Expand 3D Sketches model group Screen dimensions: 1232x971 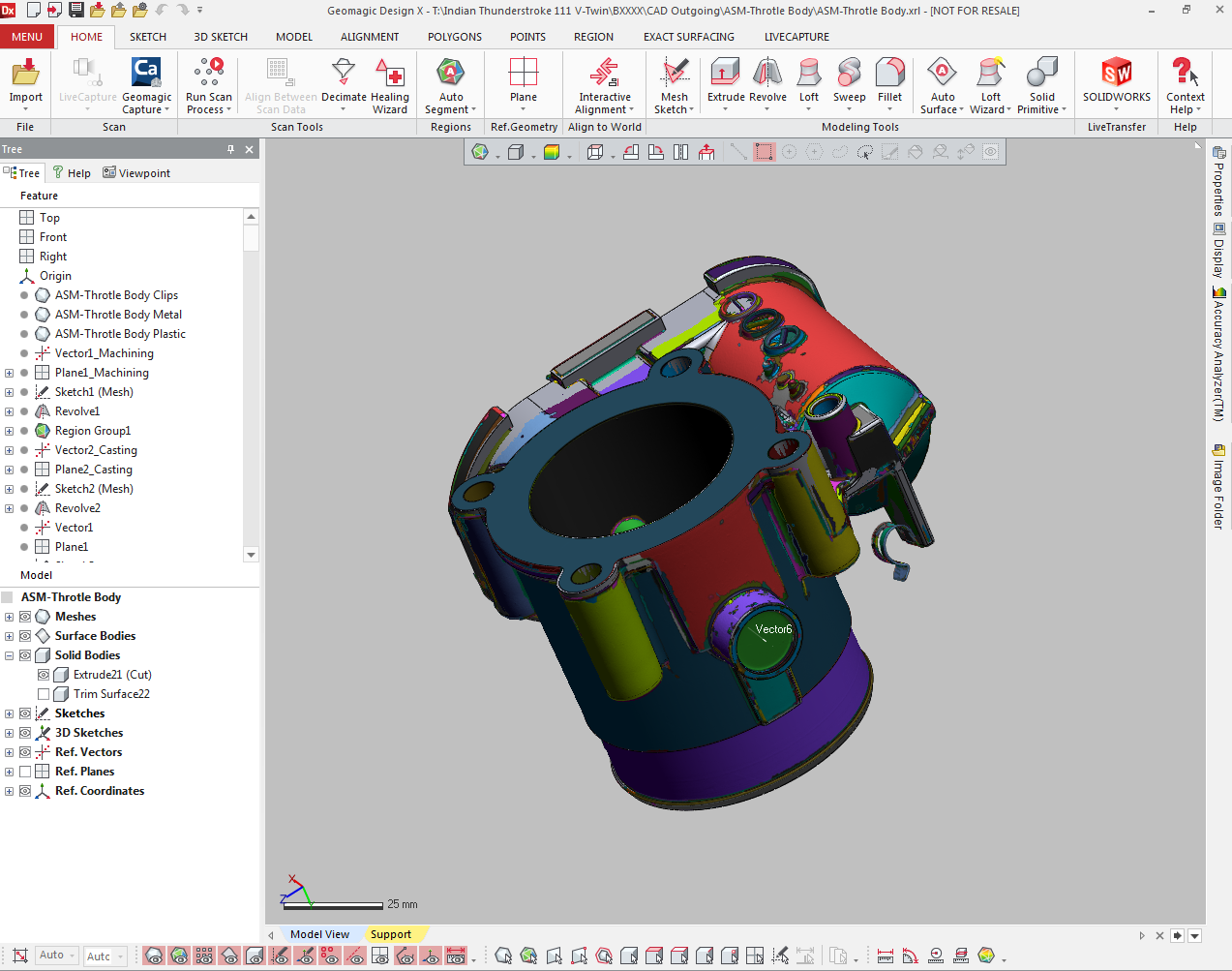pyautogui.click(x=10, y=733)
